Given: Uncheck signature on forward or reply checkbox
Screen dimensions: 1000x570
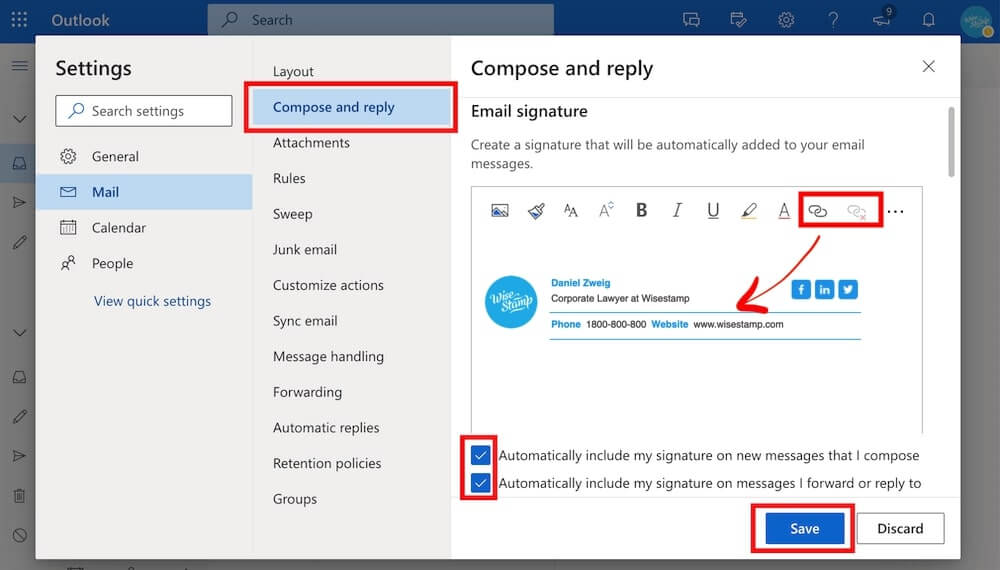Looking at the screenshot, I should pyautogui.click(x=481, y=484).
